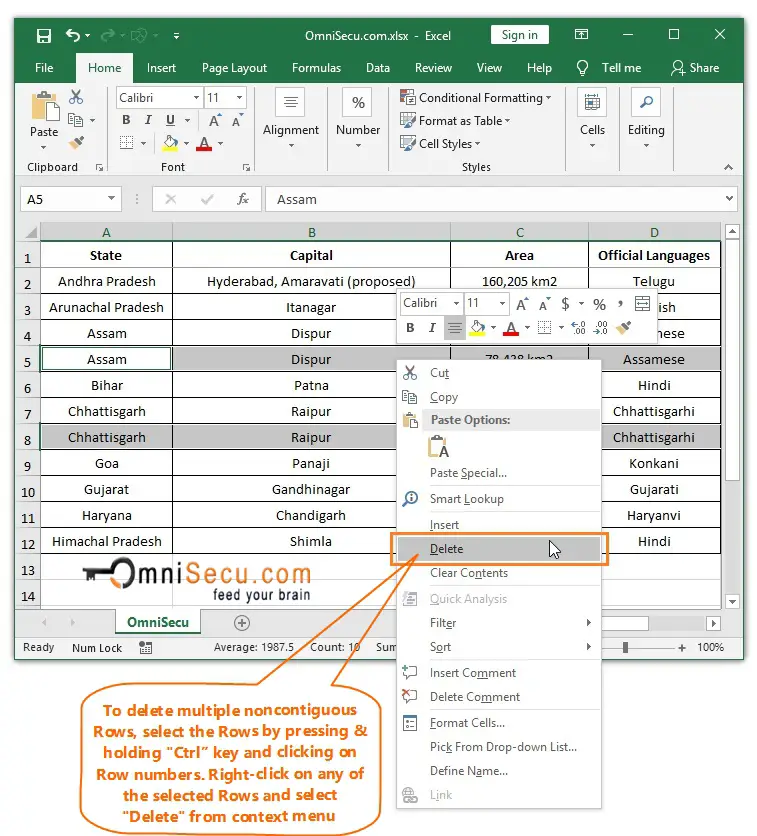The width and height of the screenshot is (757, 836).
Task: Open the Name Box dropdown arrow
Action: pos(111,198)
